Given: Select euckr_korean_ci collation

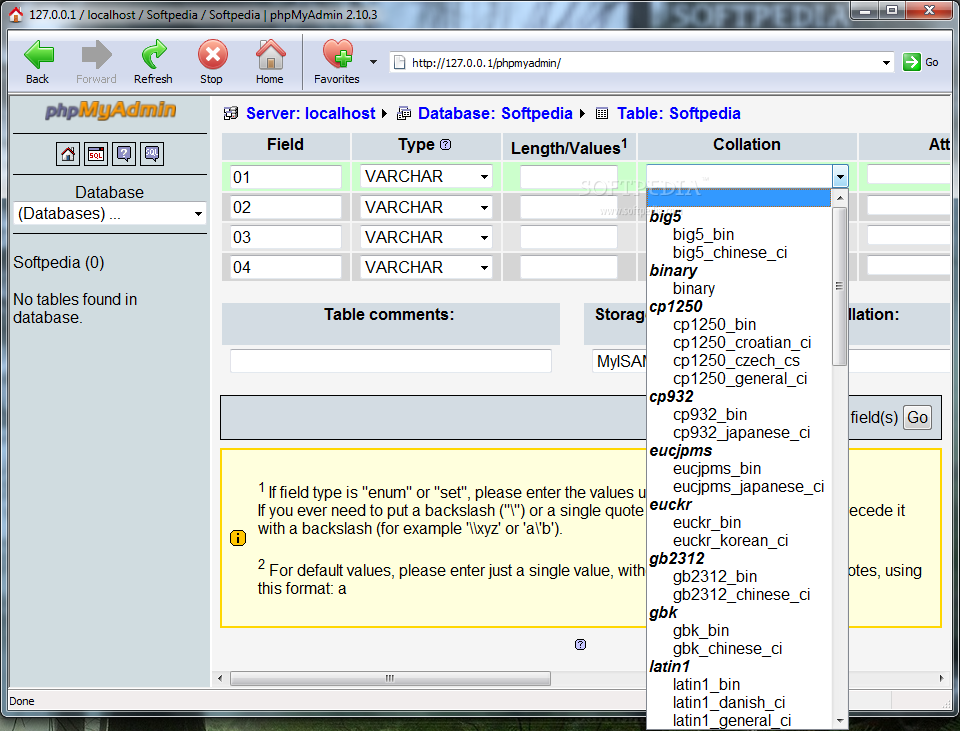Looking at the screenshot, I should point(730,541).
